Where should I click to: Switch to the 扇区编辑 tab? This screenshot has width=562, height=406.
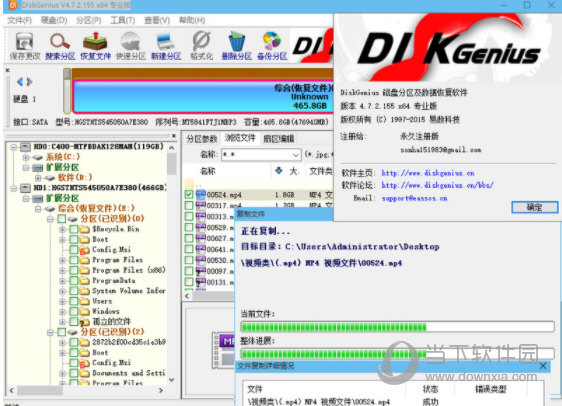tap(278, 139)
